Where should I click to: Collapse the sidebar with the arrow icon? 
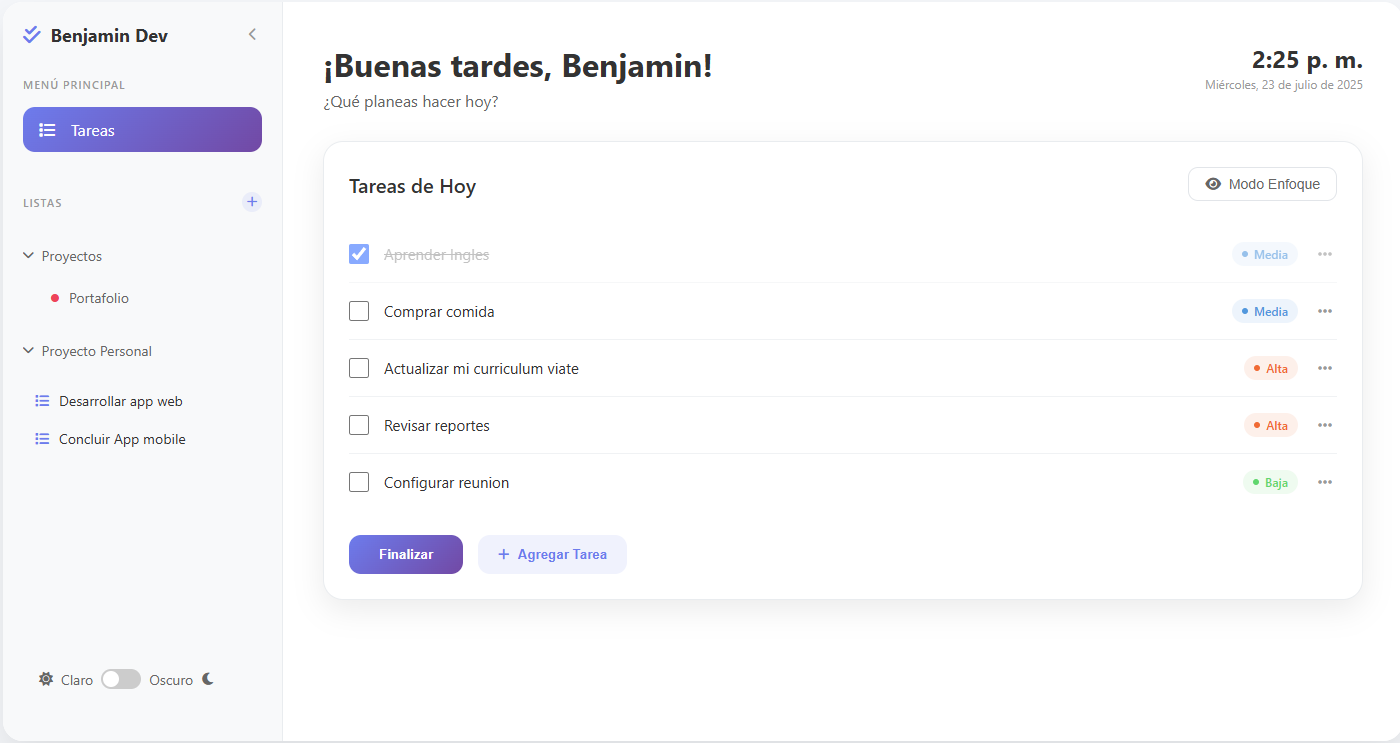tap(252, 34)
